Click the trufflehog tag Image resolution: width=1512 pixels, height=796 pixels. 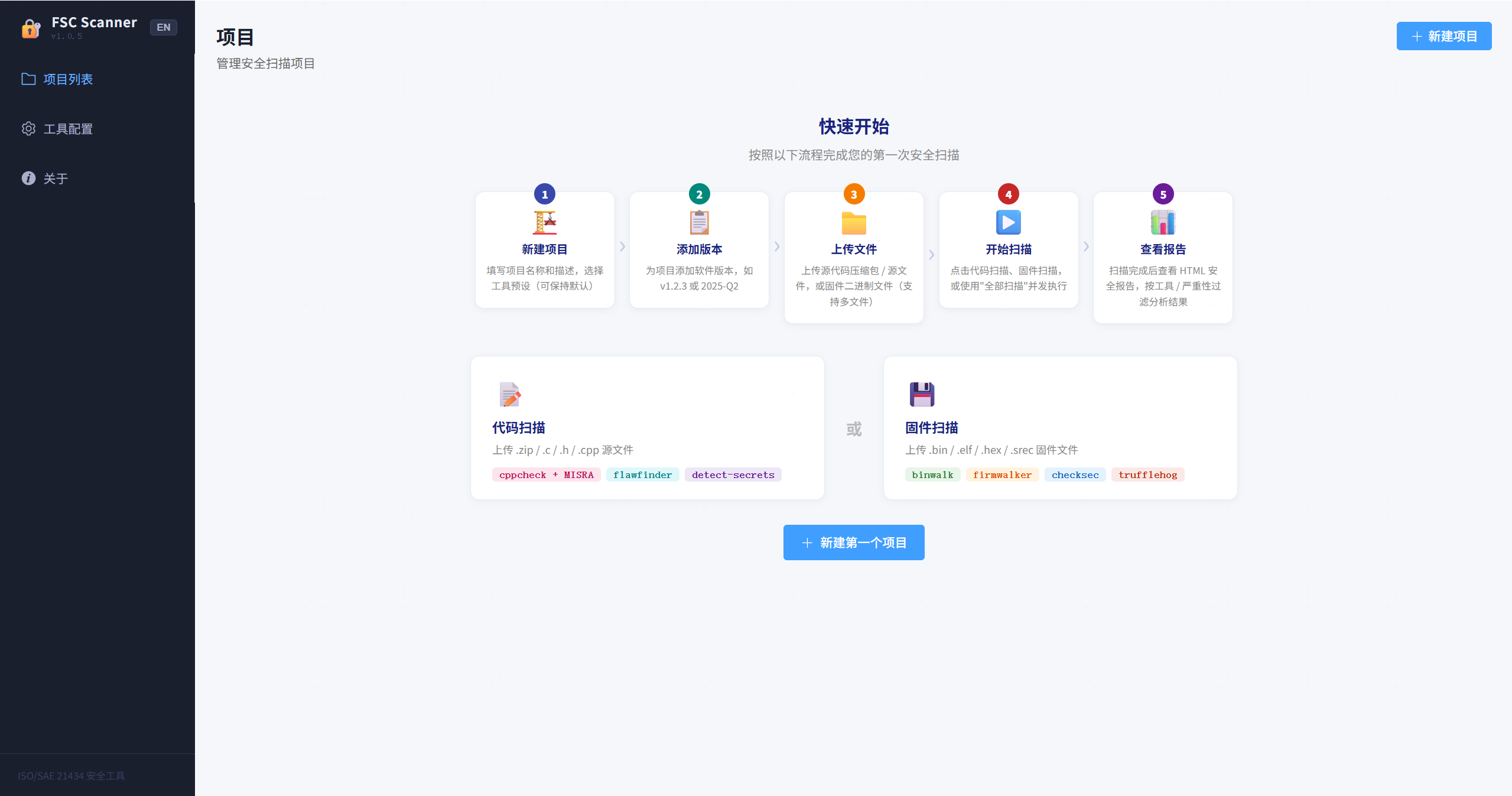tap(1148, 475)
